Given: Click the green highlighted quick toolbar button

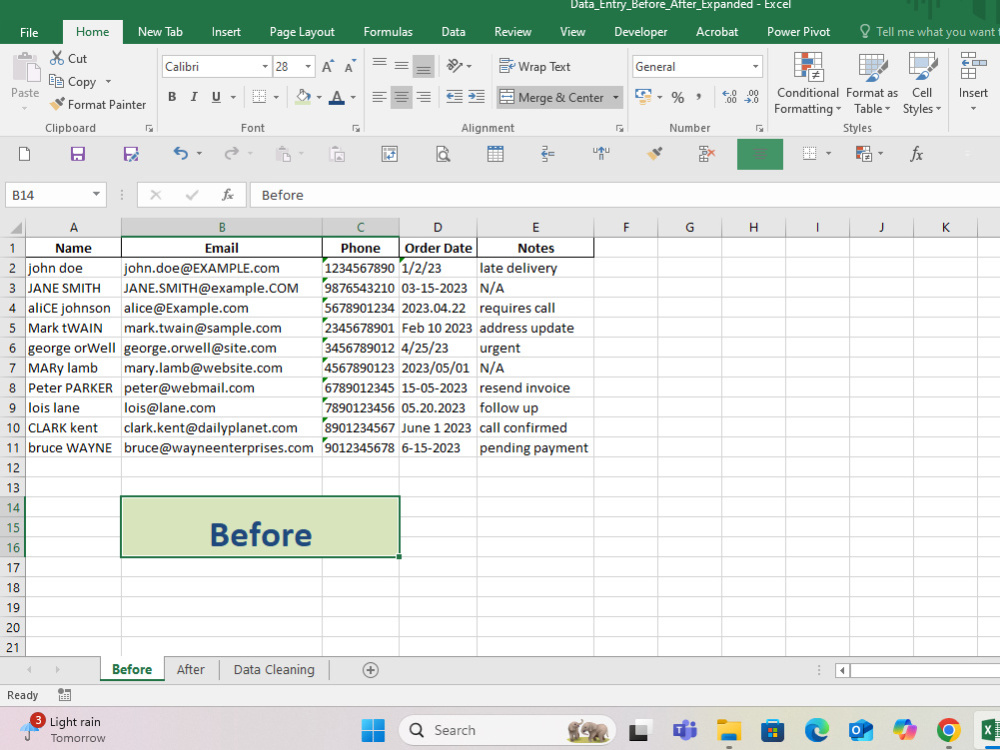Looking at the screenshot, I should (760, 154).
